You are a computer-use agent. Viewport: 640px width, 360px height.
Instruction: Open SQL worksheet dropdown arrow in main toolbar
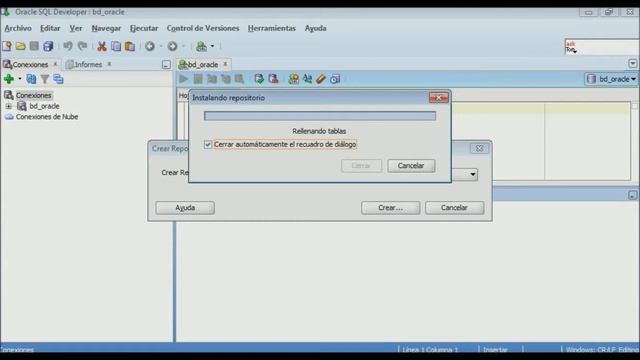(x=212, y=46)
